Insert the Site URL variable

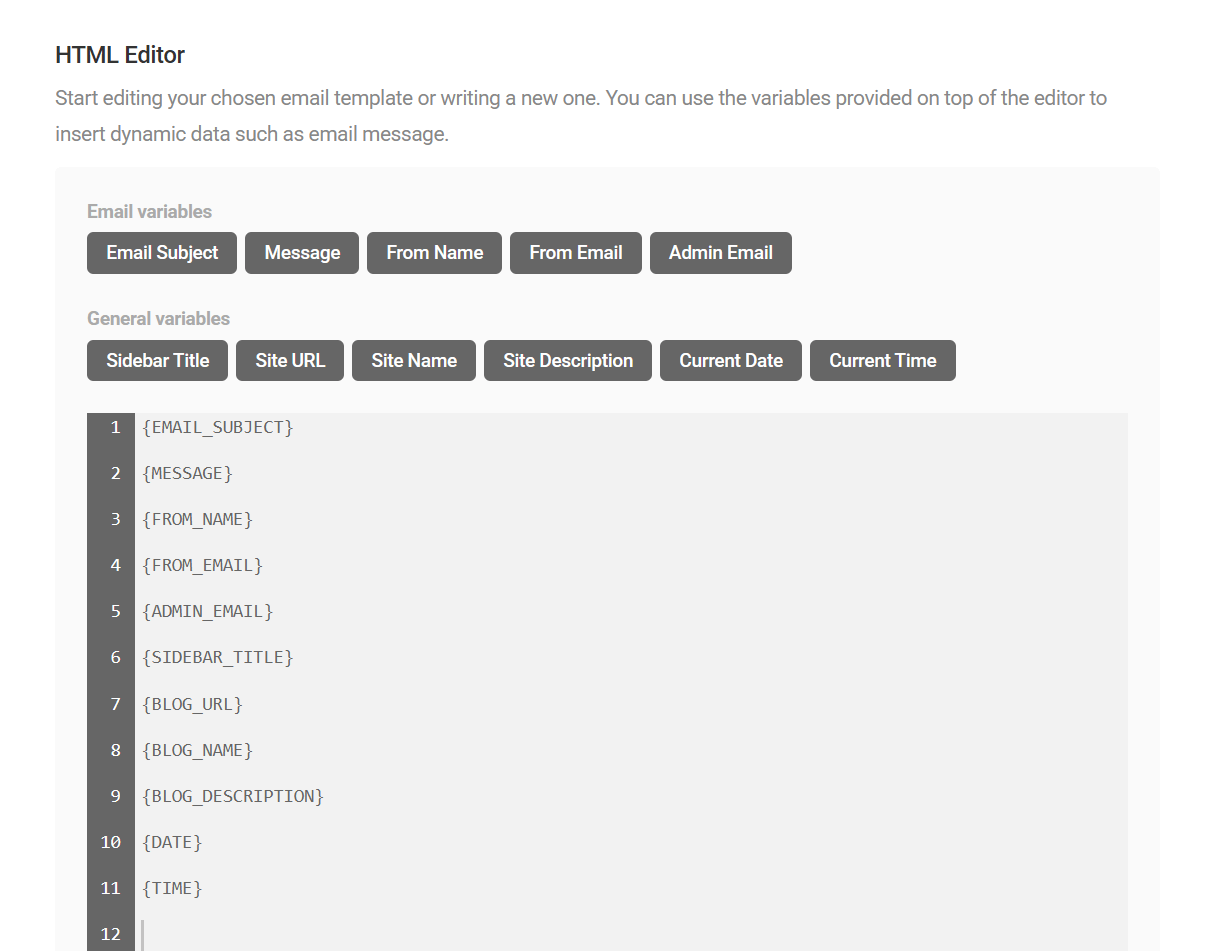[290, 360]
